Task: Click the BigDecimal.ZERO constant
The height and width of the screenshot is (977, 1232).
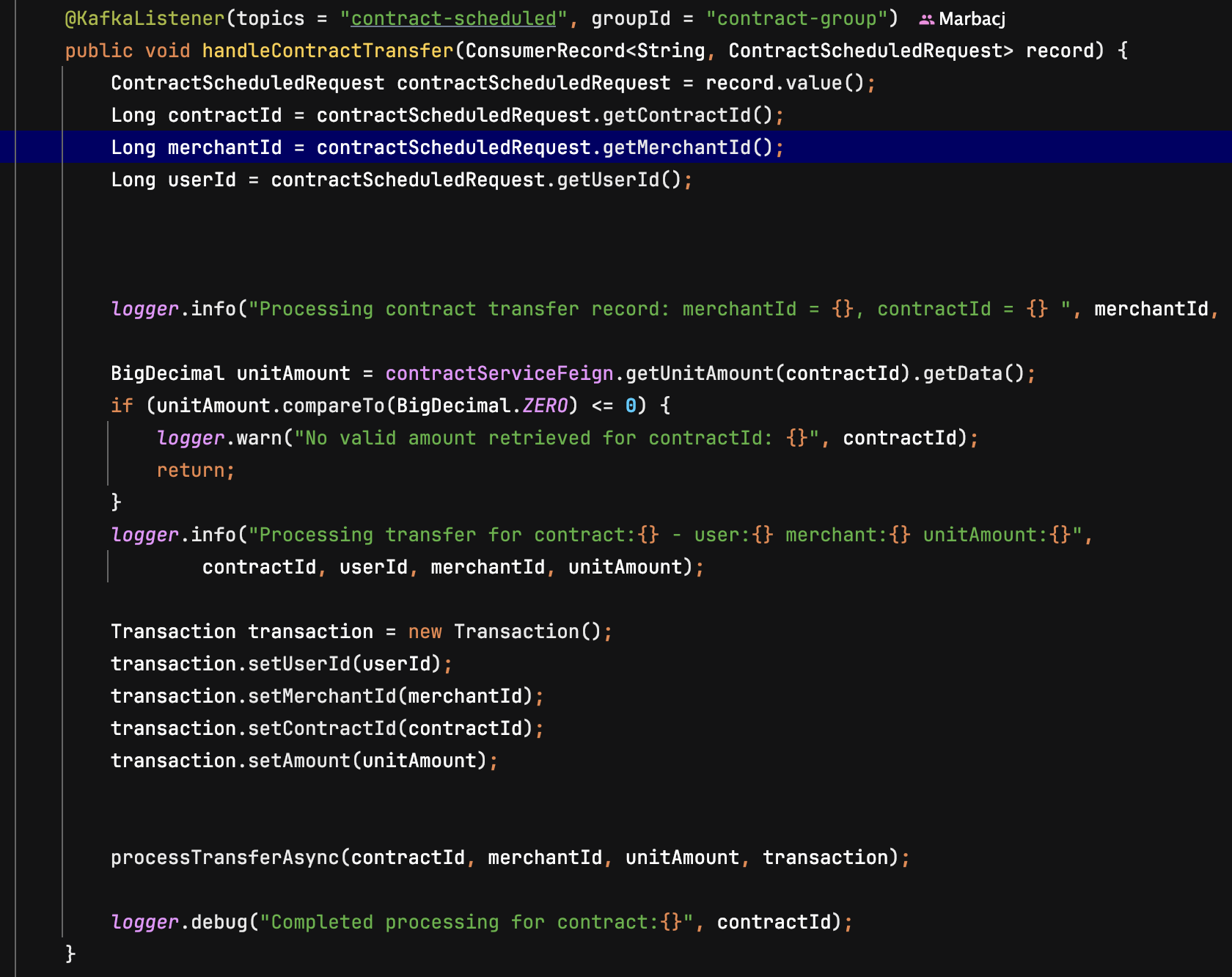Action: click(x=545, y=406)
